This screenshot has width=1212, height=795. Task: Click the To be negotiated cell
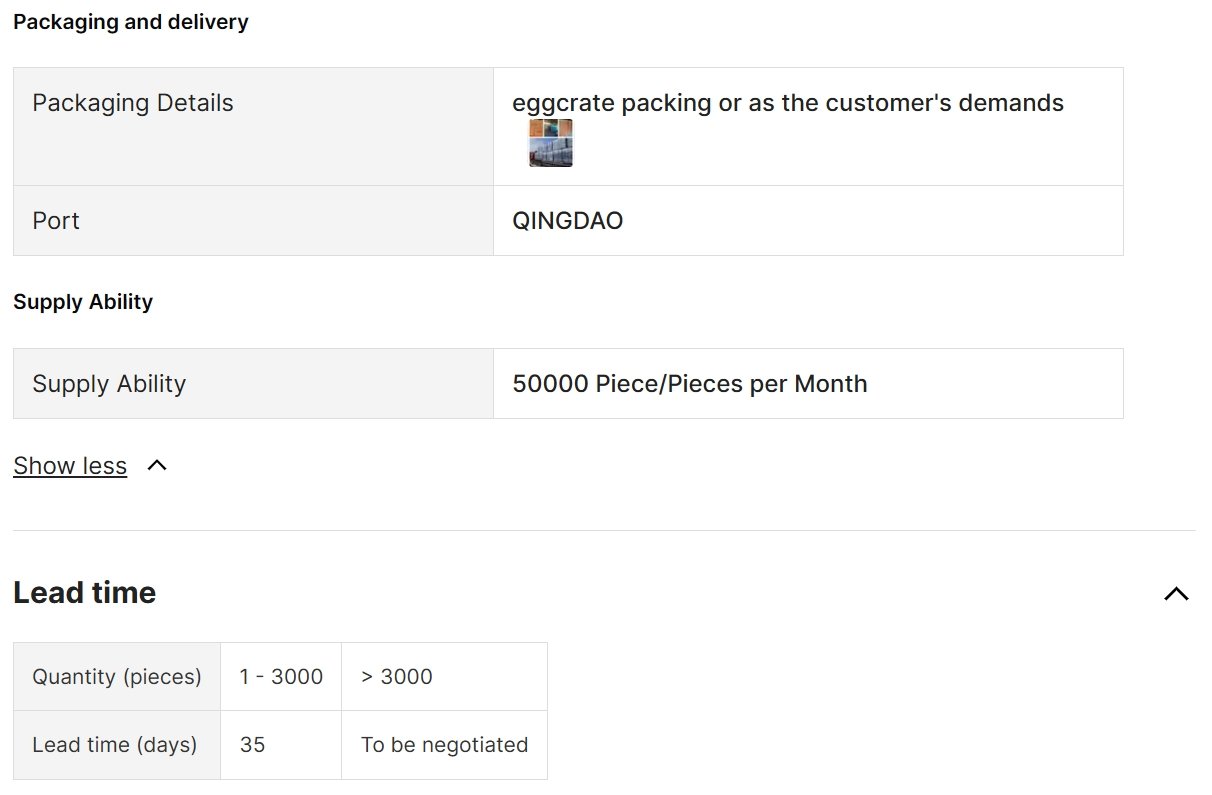(444, 745)
